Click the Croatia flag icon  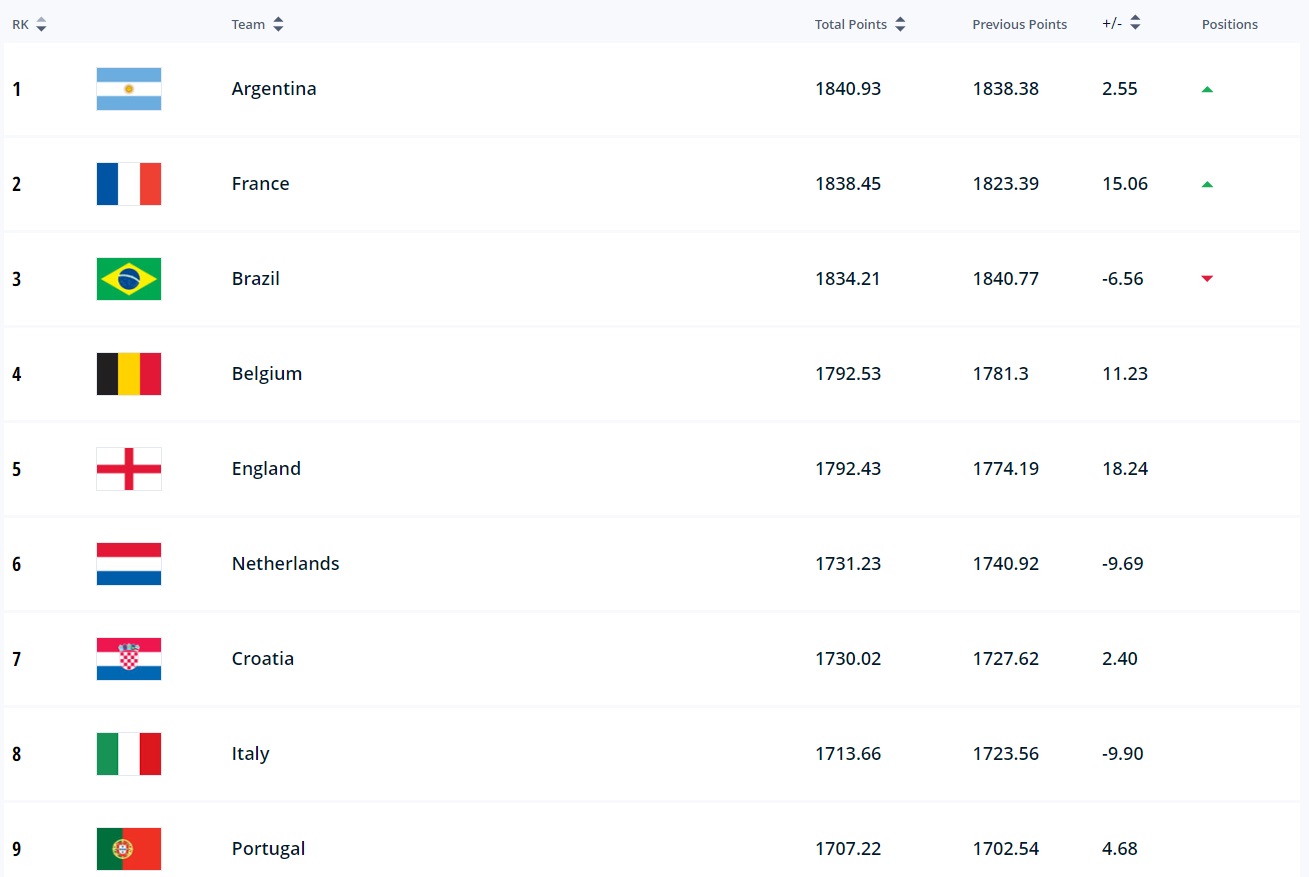(129, 659)
